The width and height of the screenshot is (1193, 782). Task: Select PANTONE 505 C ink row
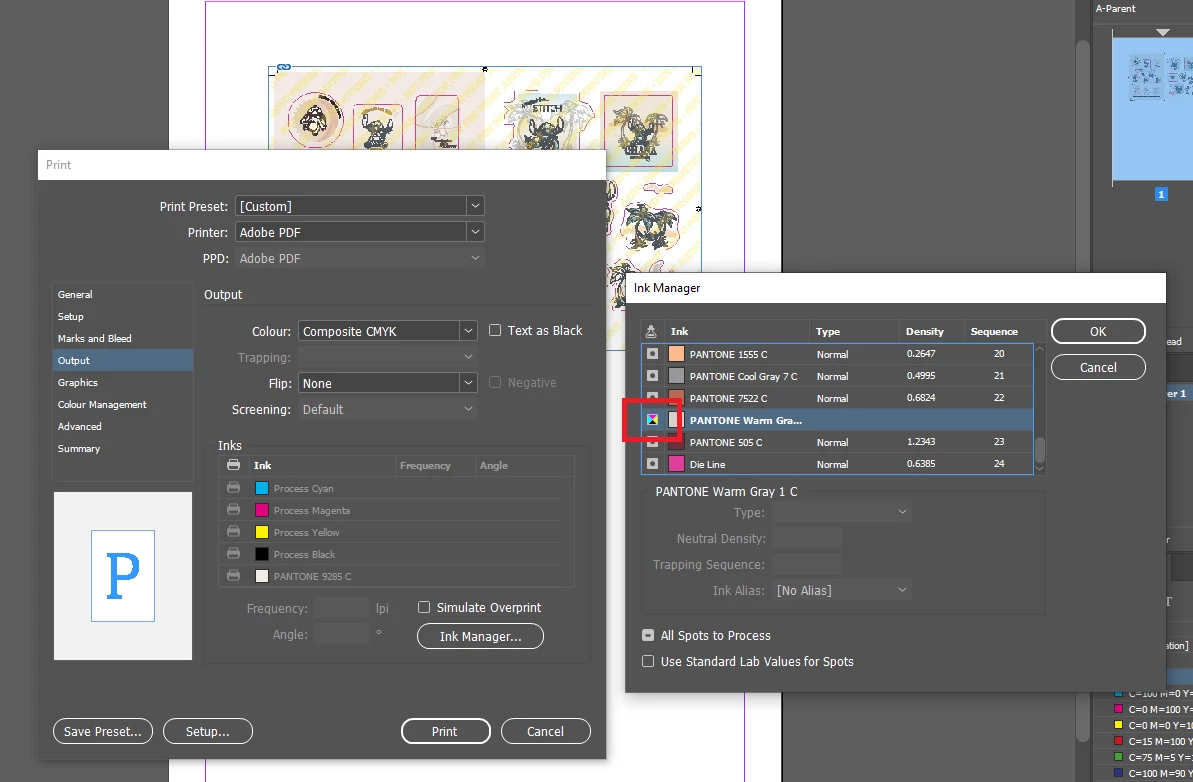point(837,442)
